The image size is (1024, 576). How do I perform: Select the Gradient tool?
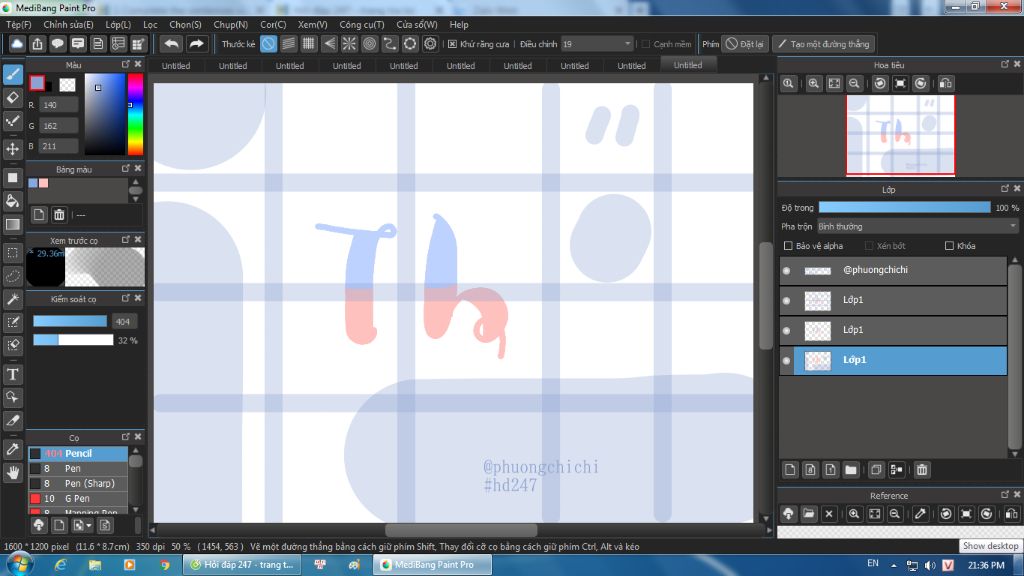(x=12, y=225)
